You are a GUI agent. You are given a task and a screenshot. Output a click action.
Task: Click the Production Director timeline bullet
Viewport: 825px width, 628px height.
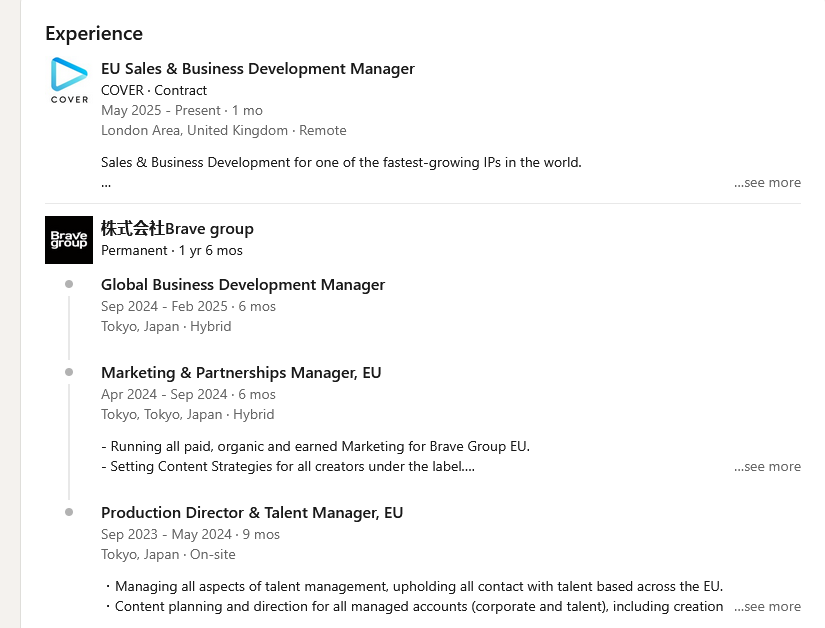[69, 512]
